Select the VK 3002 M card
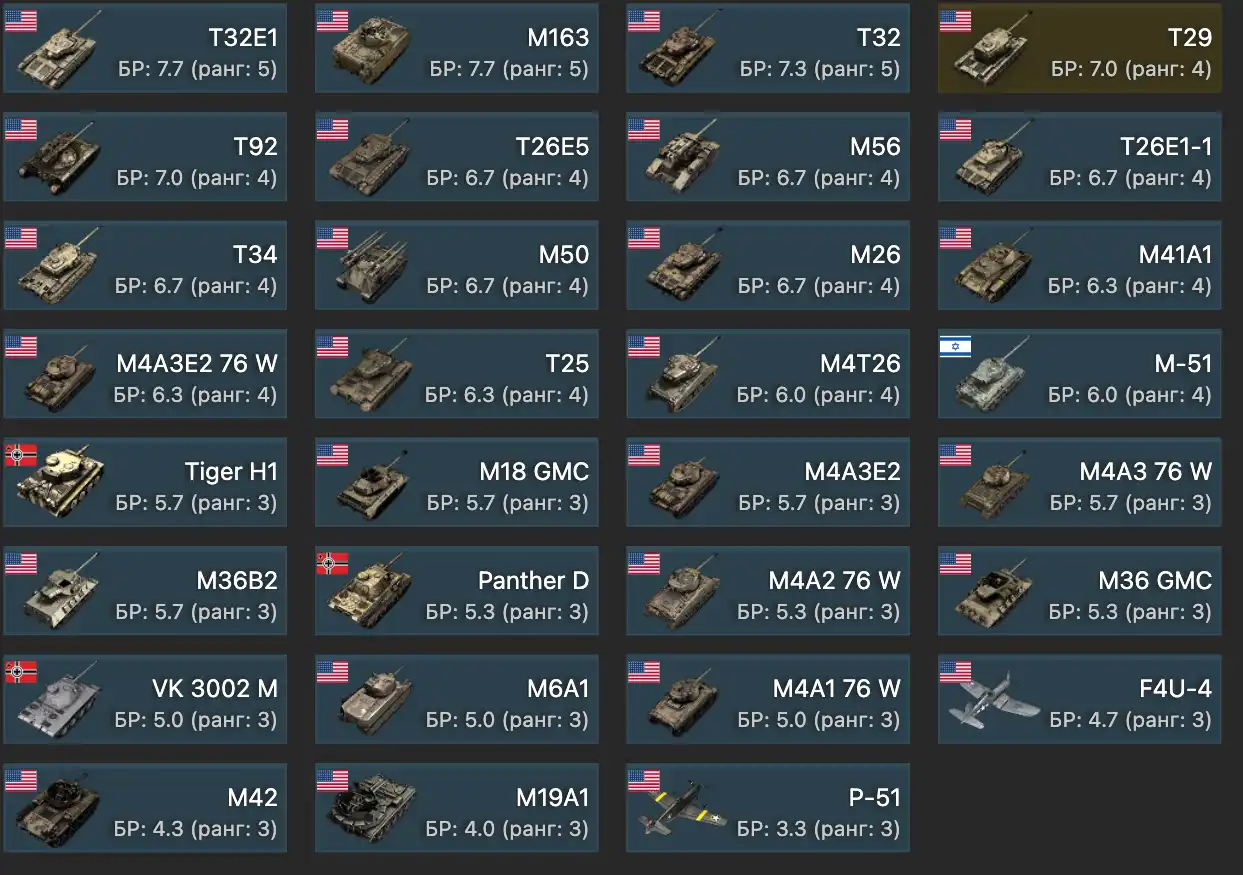Image resolution: width=1243 pixels, height=875 pixels. coord(145,699)
